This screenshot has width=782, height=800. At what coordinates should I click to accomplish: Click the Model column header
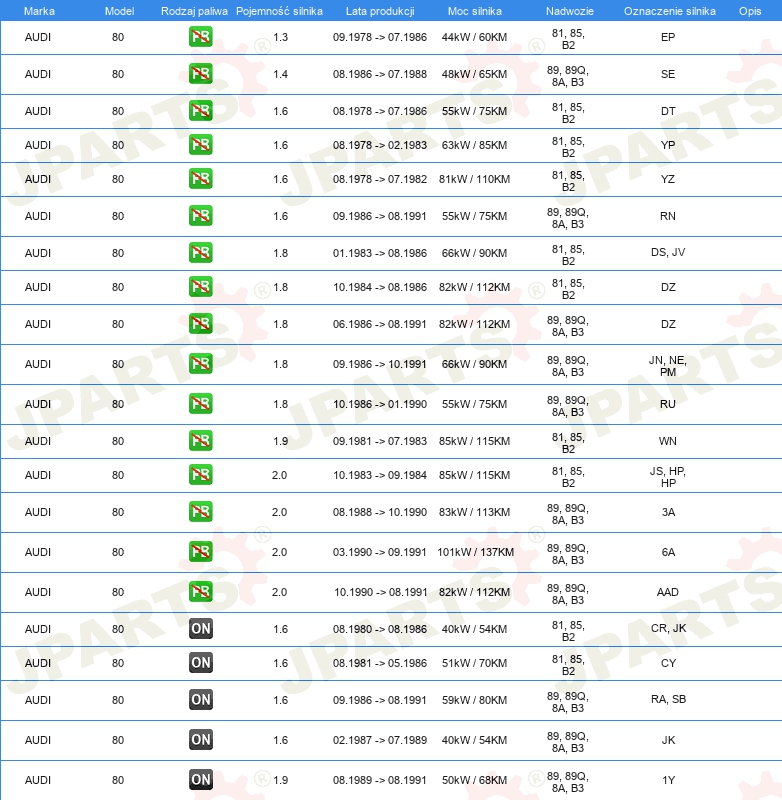pyautogui.click(x=119, y=11)
